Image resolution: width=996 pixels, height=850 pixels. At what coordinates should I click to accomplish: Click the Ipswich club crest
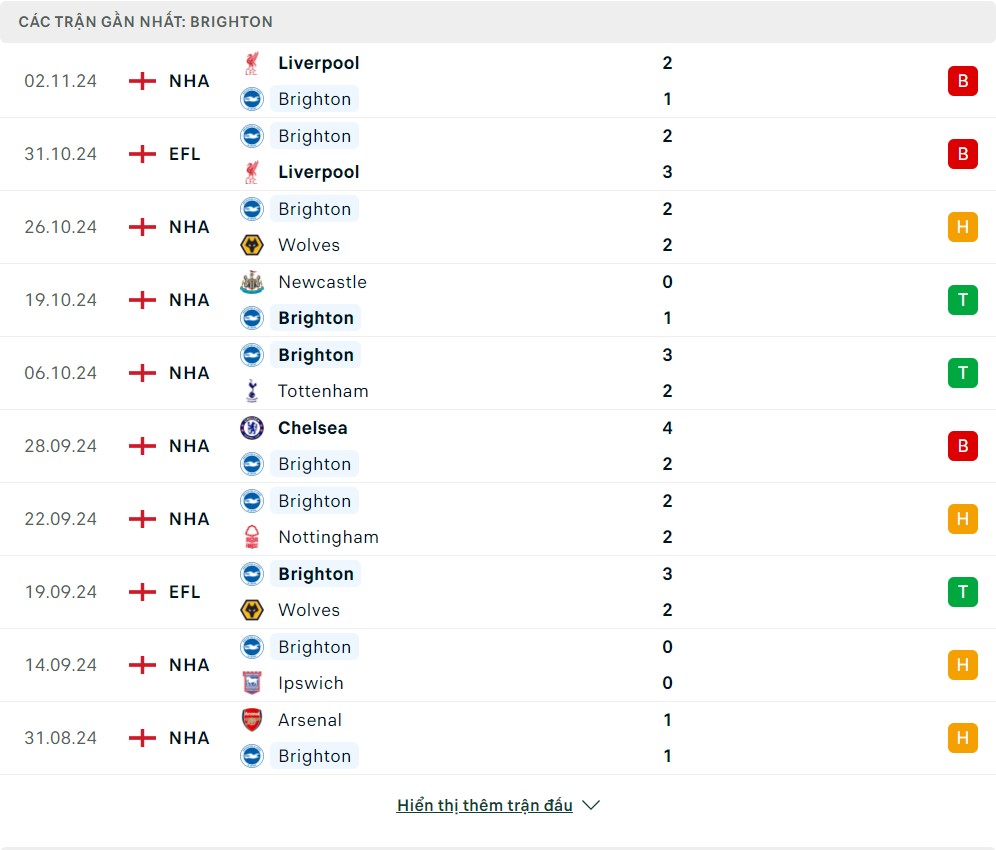252,683
